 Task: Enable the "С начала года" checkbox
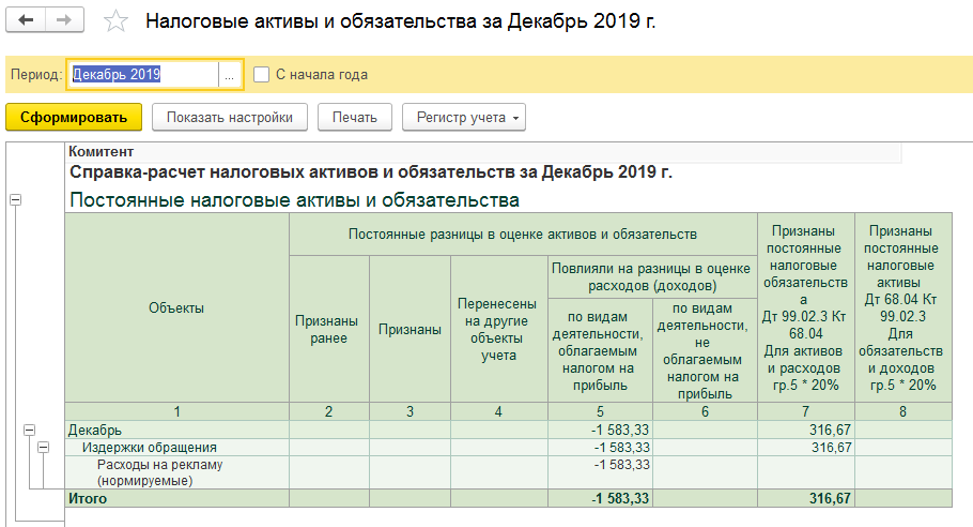click(x=261, y=74)
